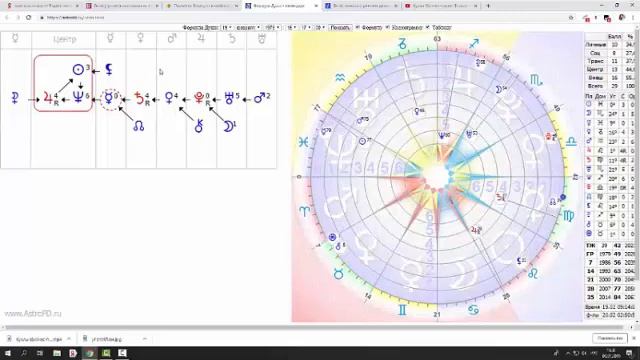Click the Uranus symbol in the formula chain
This screenshot has width=640, height=360.
coord(229,98)
